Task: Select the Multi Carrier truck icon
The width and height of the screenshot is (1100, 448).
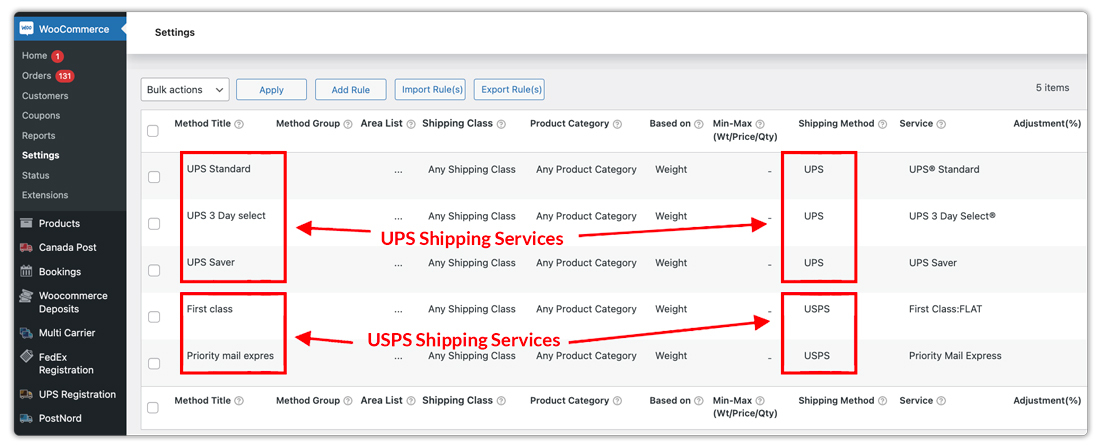Action: (x=26, y=333)
